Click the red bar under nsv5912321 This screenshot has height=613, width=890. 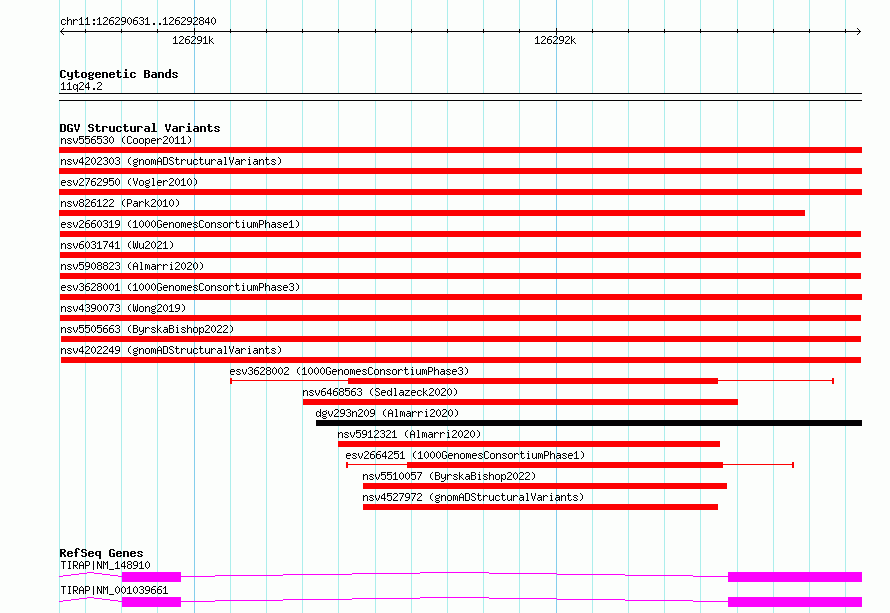tap(528, 444)
